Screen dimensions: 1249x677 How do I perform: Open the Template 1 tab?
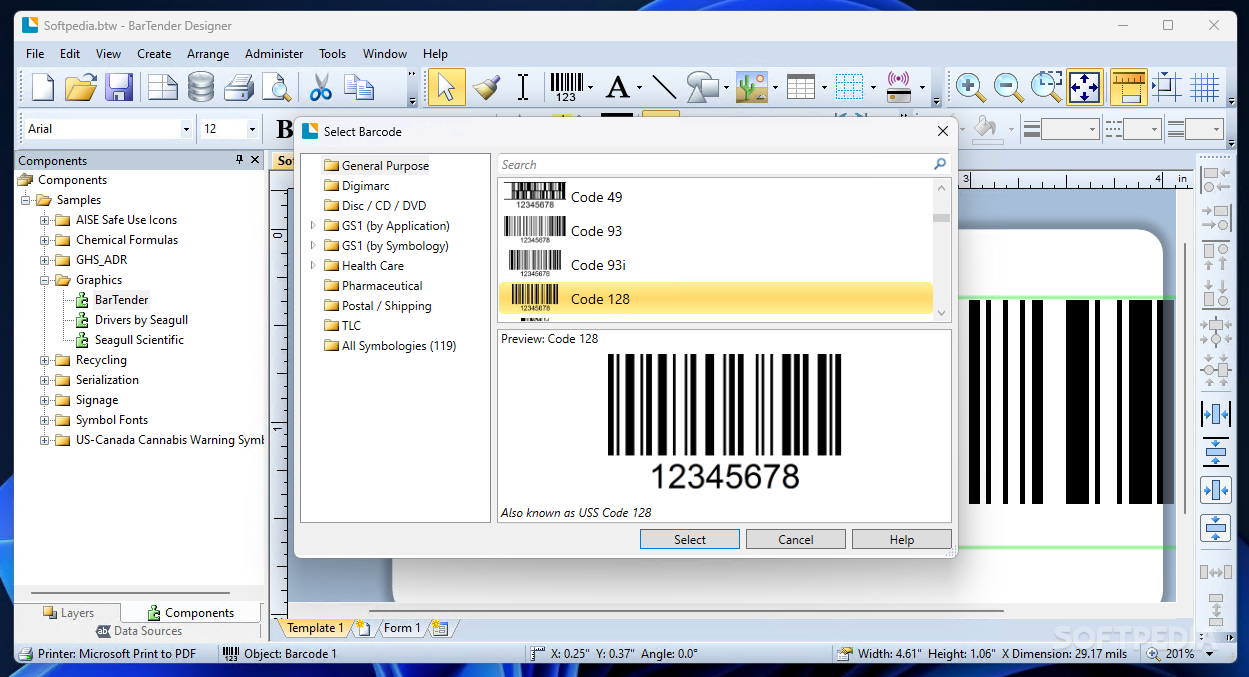(x=315, y=628)
